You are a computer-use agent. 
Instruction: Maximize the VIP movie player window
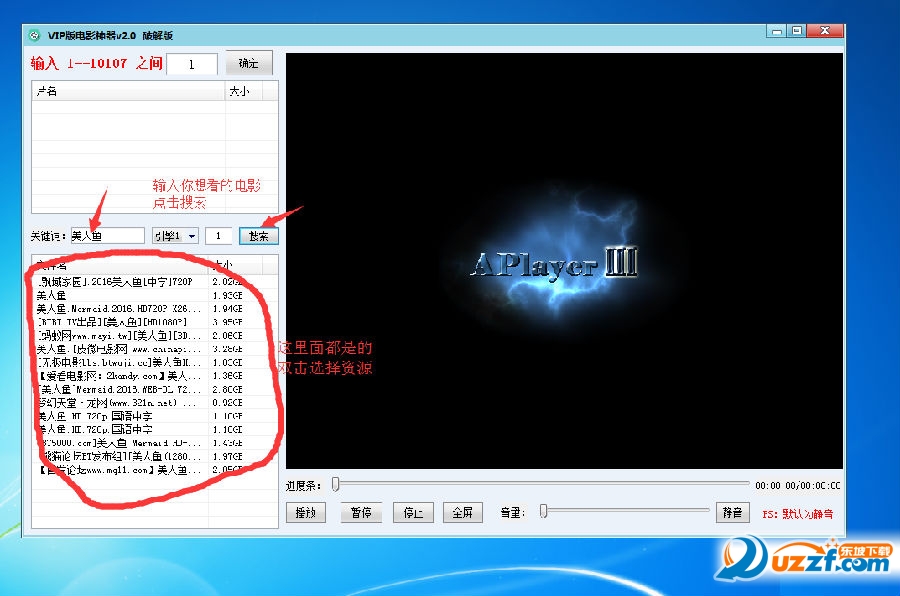click(797, 31)
